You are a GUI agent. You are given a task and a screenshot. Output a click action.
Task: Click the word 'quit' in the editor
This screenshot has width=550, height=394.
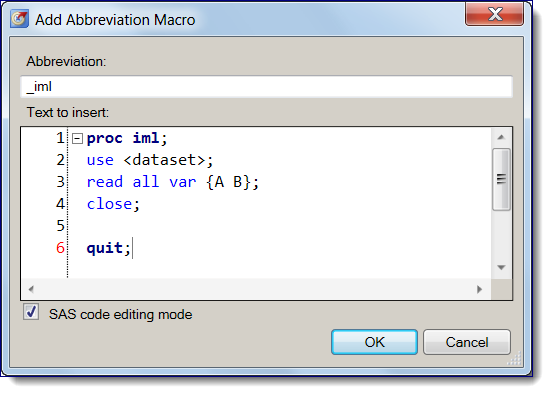(105, 248)
